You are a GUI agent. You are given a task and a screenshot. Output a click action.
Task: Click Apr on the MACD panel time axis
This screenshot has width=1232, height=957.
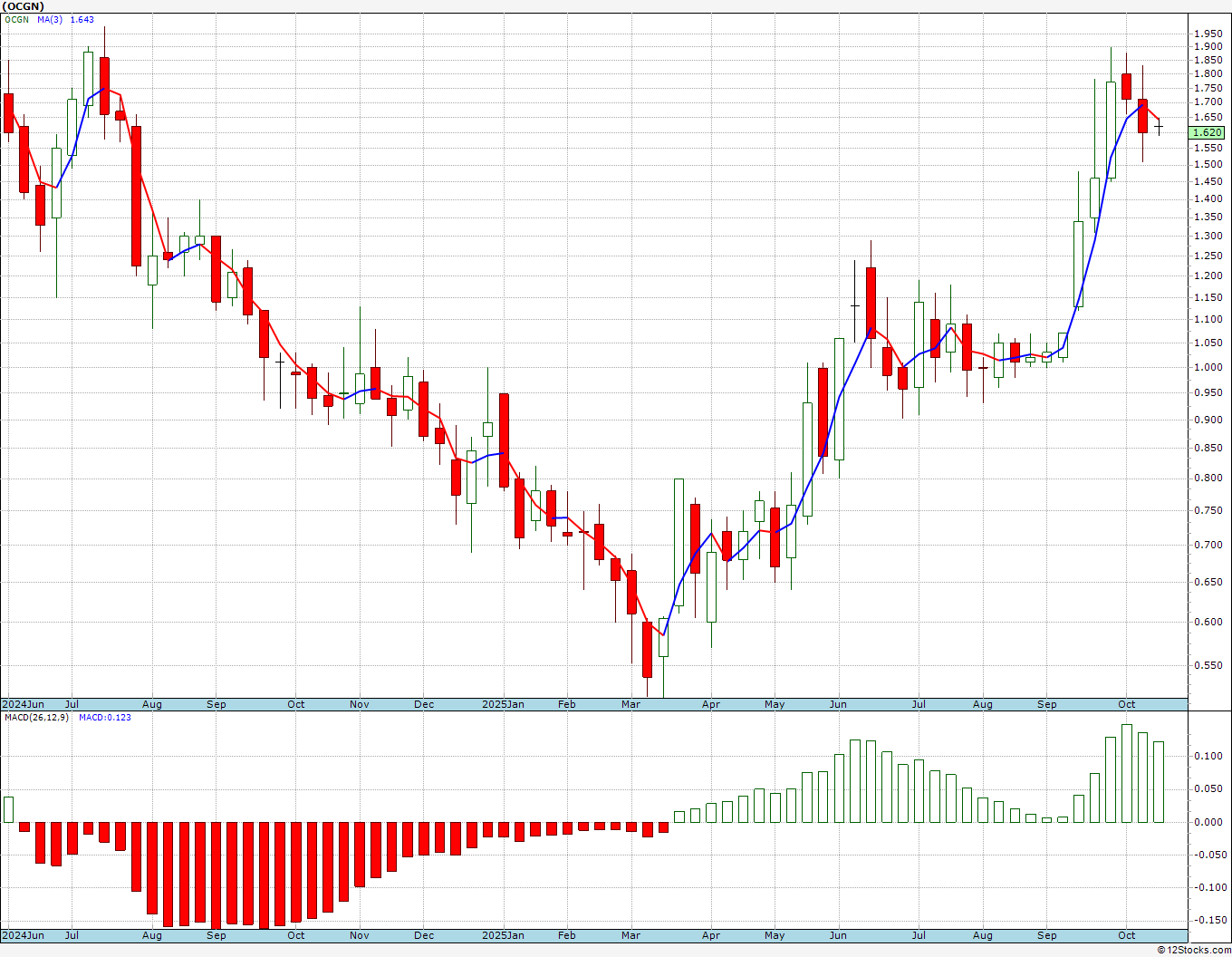[711, 935]
